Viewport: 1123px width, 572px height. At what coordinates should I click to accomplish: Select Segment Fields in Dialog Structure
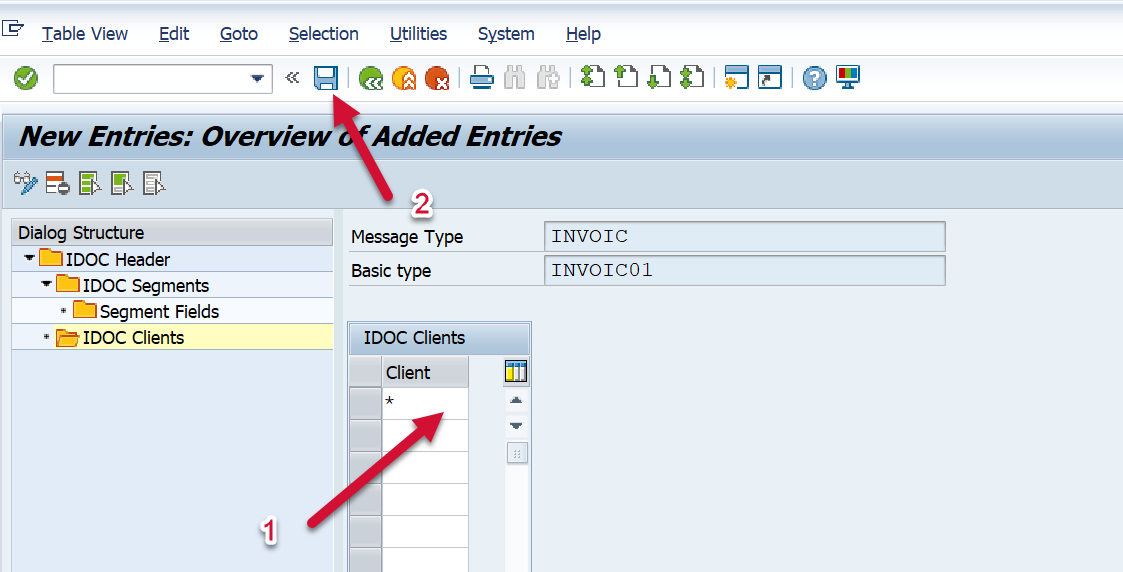(x=159, y=311)
